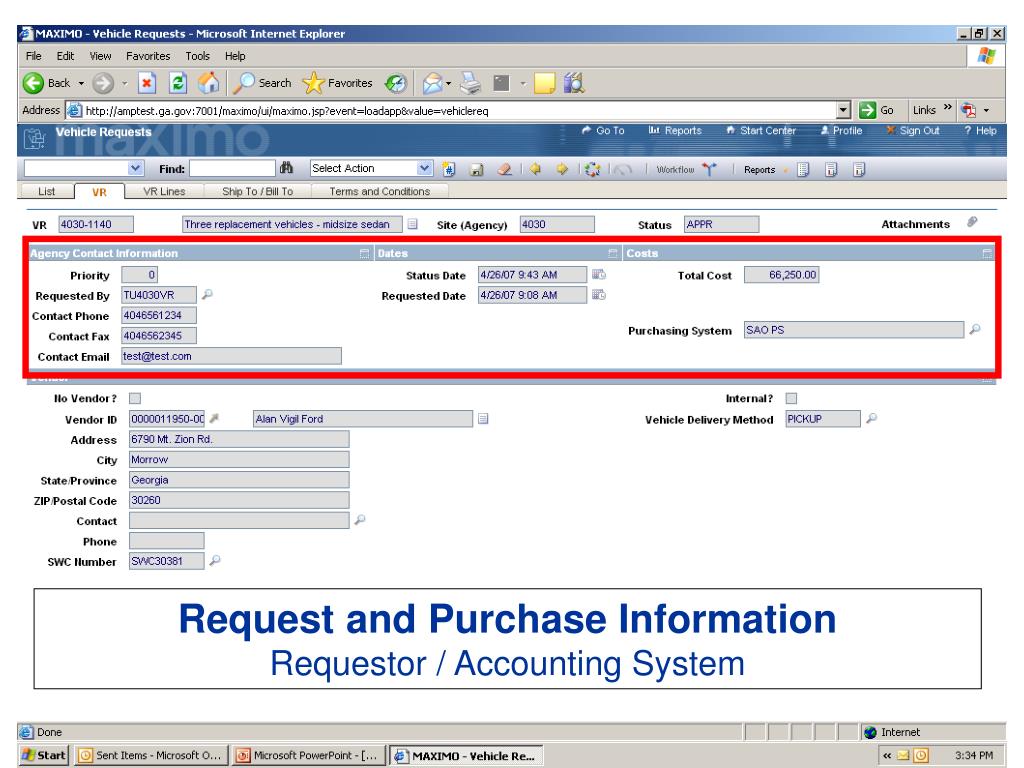Tick the Internal? checkbox
The image size is (1024, 768).
pyautogui.click(x=792, y=398)
